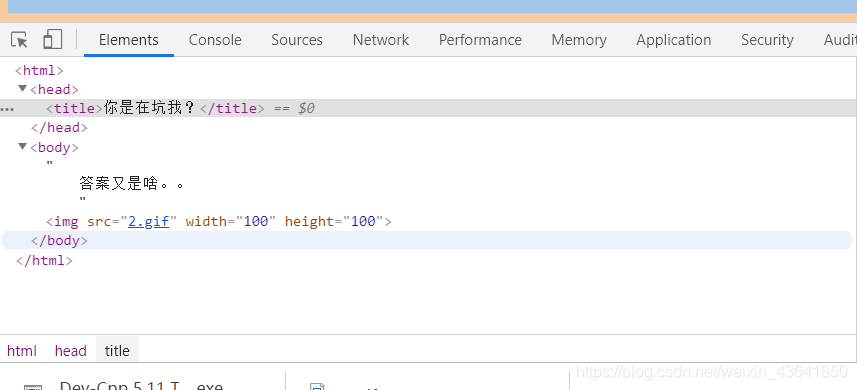Toggle the device toolbar icon

tap(52, 39)
